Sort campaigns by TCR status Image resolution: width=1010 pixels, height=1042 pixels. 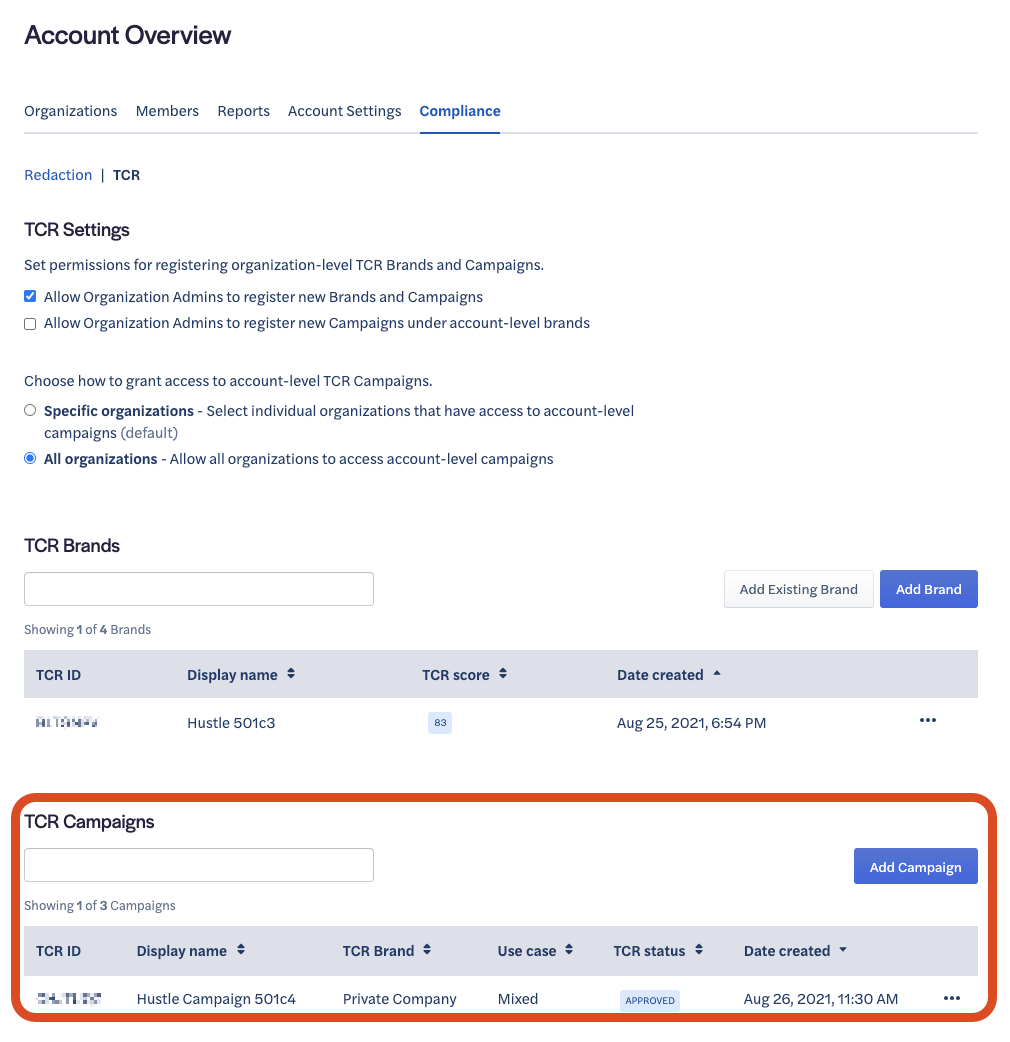pos(699,950)
